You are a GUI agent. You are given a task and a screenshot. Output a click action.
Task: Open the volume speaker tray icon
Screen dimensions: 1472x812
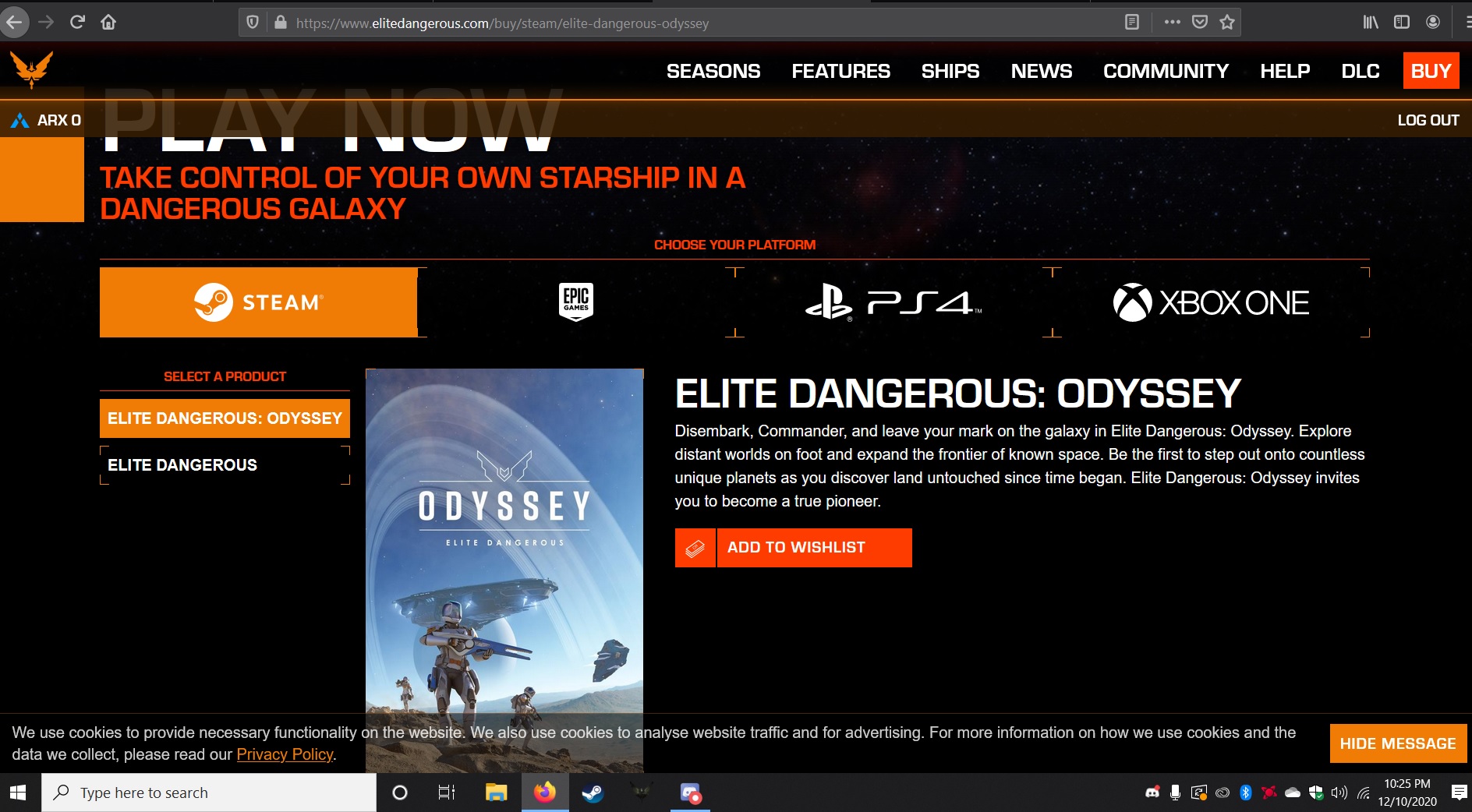(x=1339, y=793)
